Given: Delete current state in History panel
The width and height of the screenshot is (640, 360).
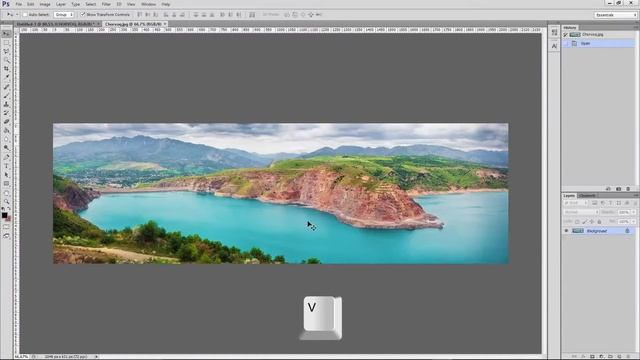Looking at the screenshot, I should coord(628,189).
